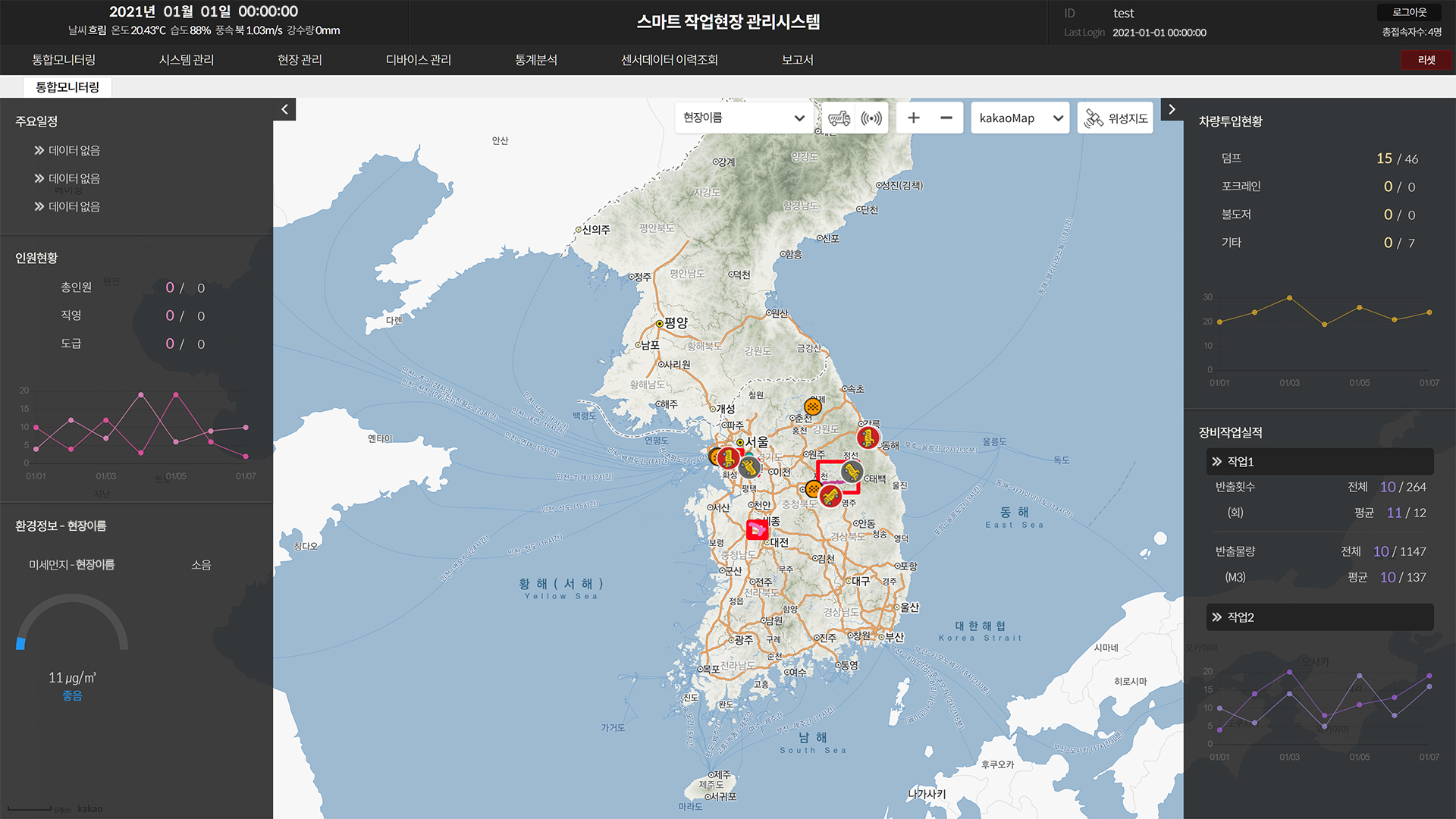Click 환경정보 - 현장이름 section header
1456x819 pixels.
(61, 526)
